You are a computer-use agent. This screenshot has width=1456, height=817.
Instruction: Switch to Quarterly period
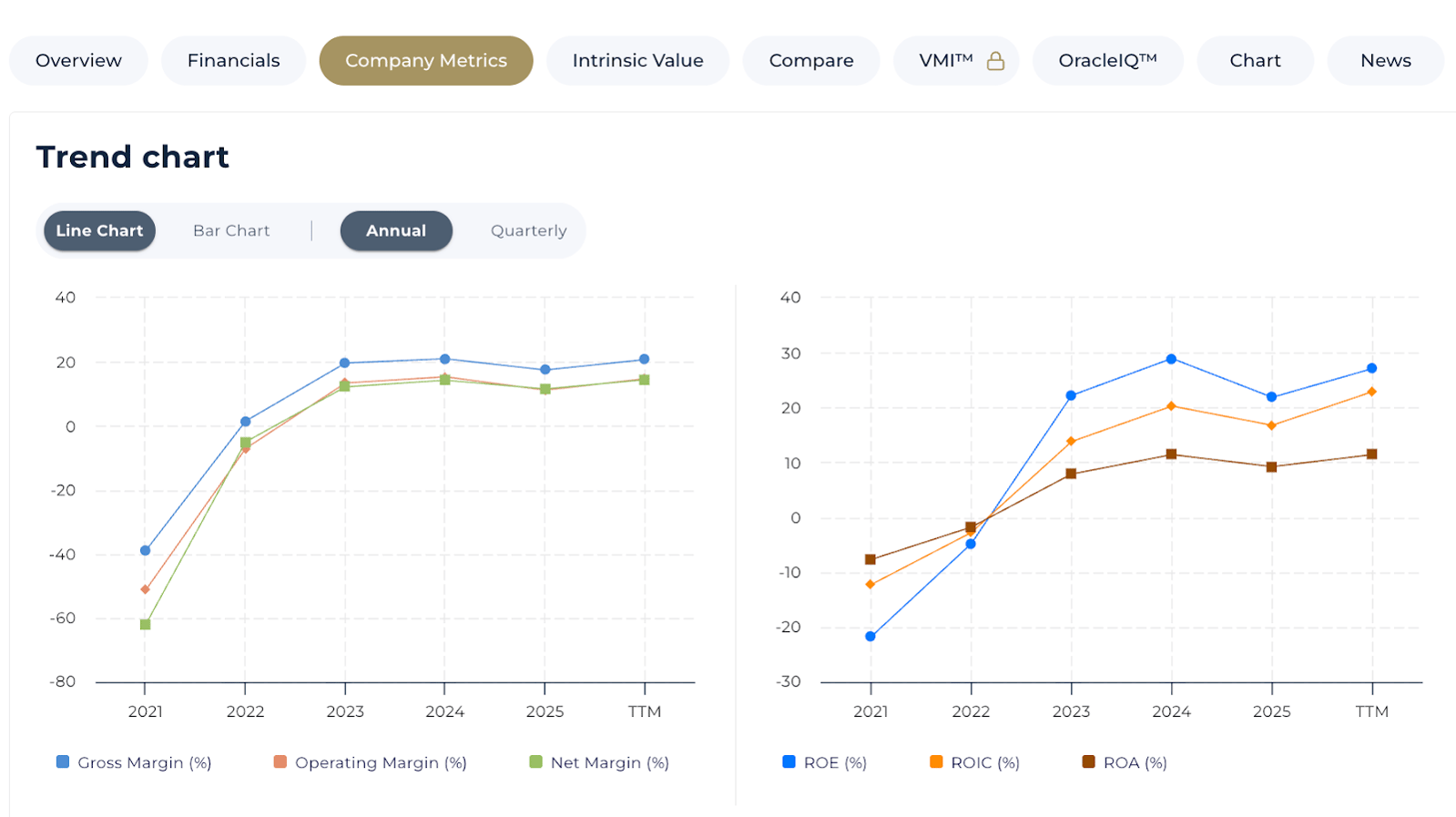point(528,231)
